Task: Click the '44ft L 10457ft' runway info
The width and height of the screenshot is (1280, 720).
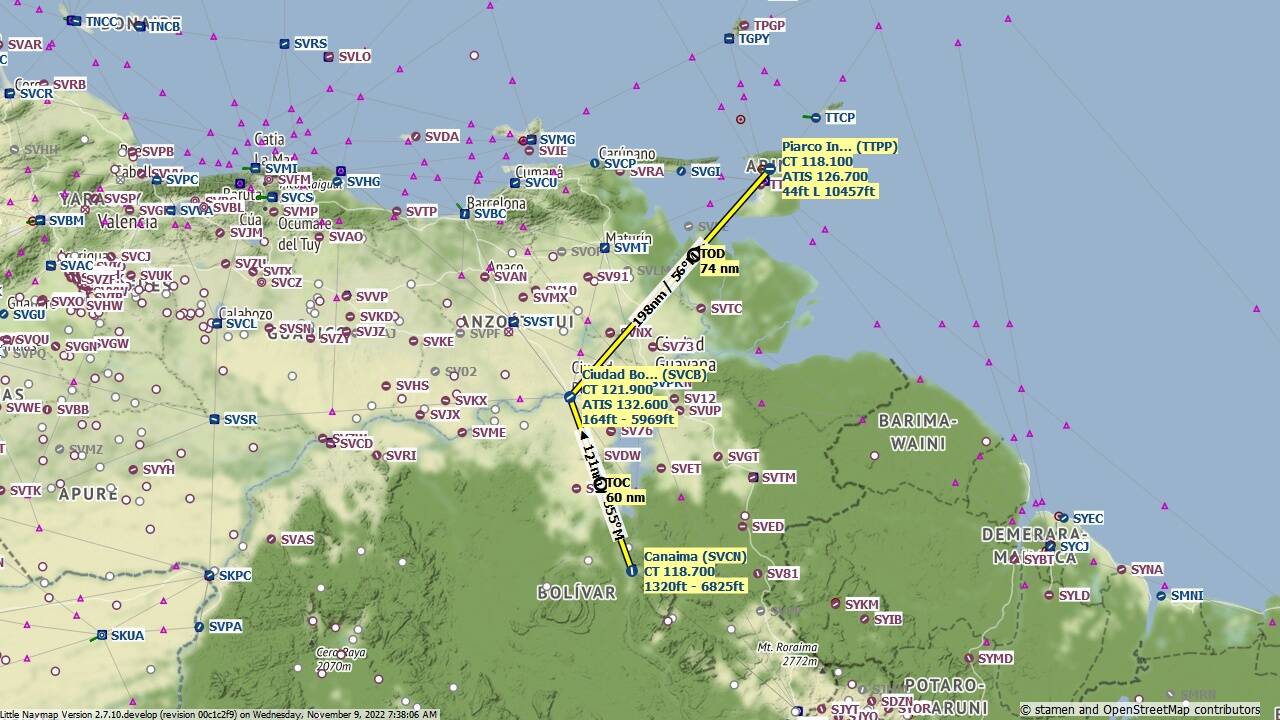Action: 829,191
